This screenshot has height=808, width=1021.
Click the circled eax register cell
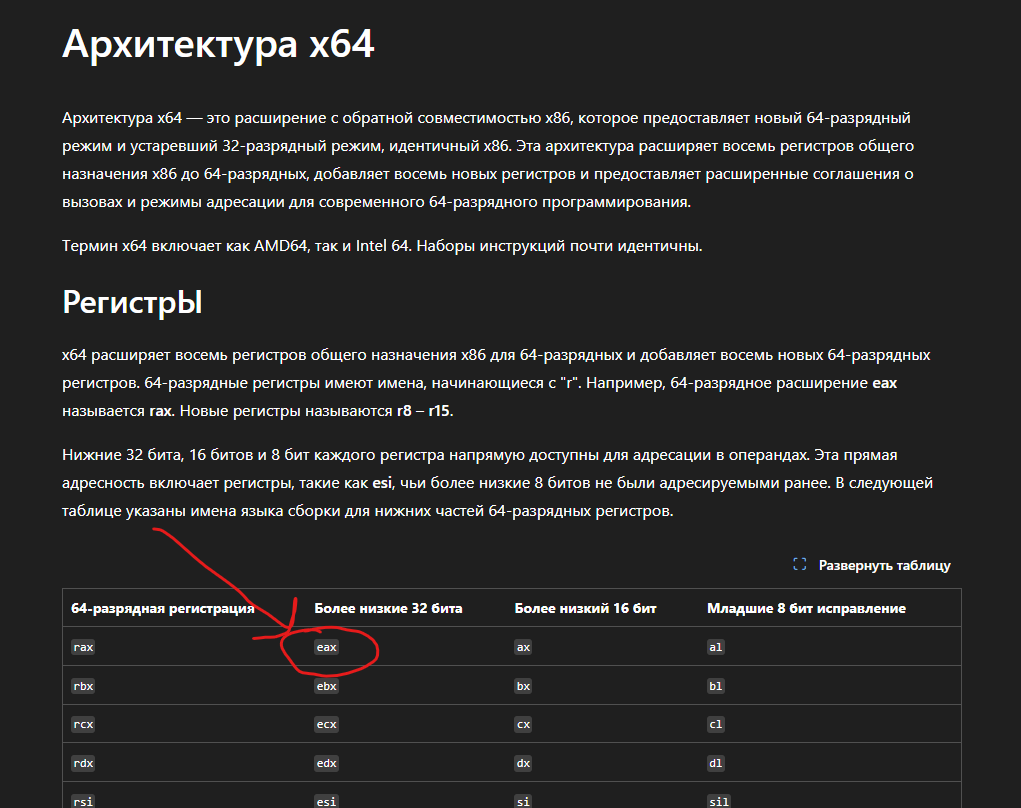click(x=326, y=647)
